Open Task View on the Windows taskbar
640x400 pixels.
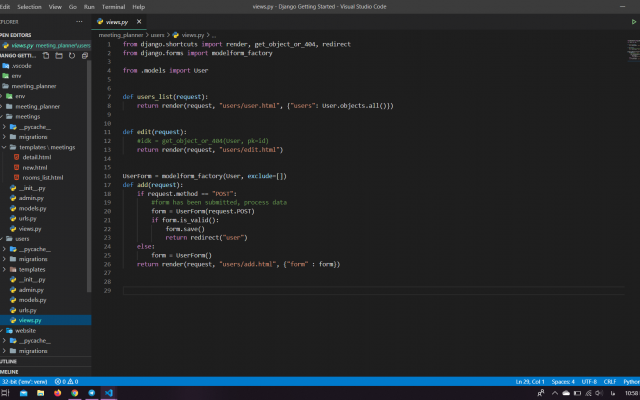(x=5, y=393)
